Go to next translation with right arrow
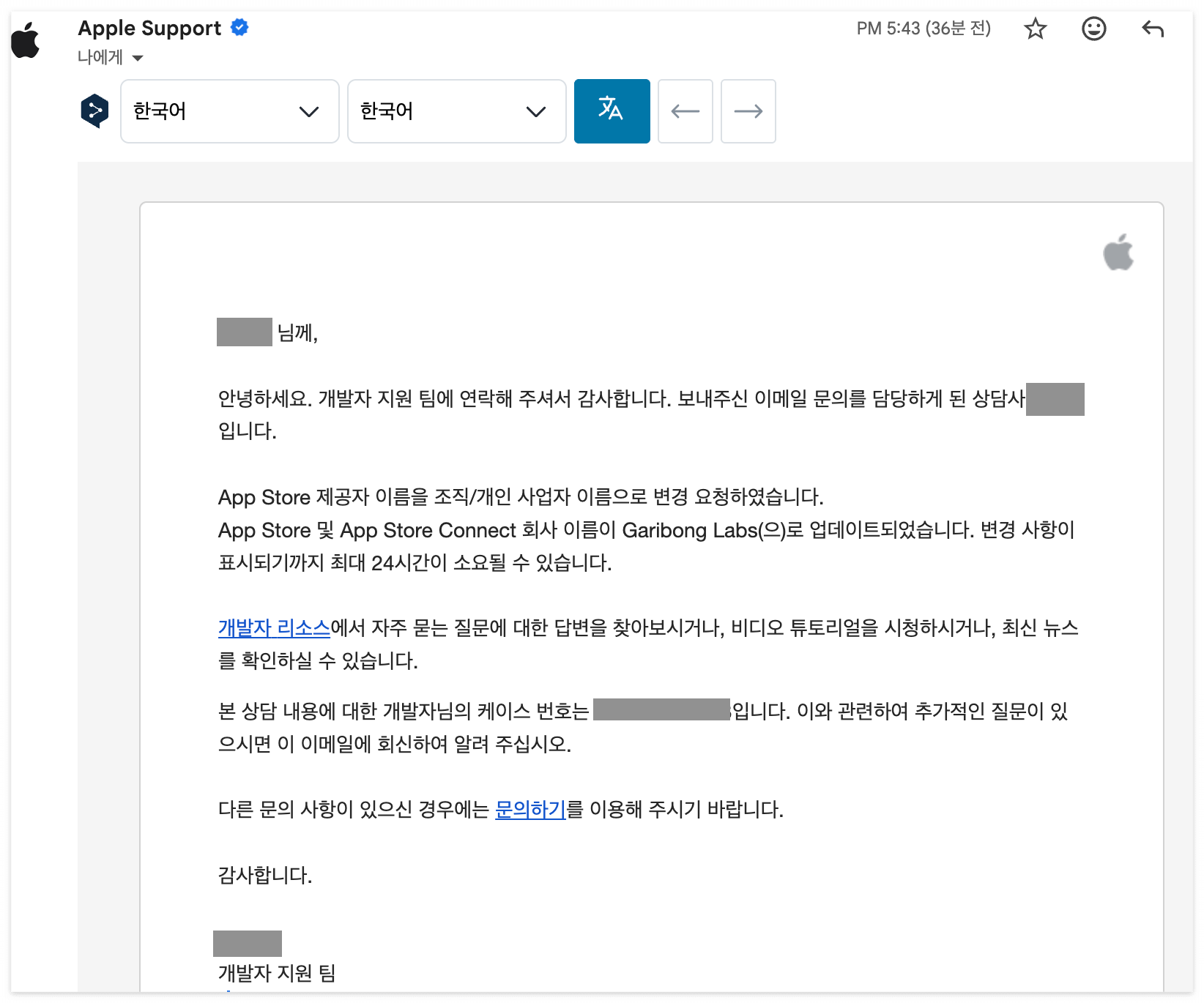The width and height of the screenshot is (1204, 1003). [748, 111]
